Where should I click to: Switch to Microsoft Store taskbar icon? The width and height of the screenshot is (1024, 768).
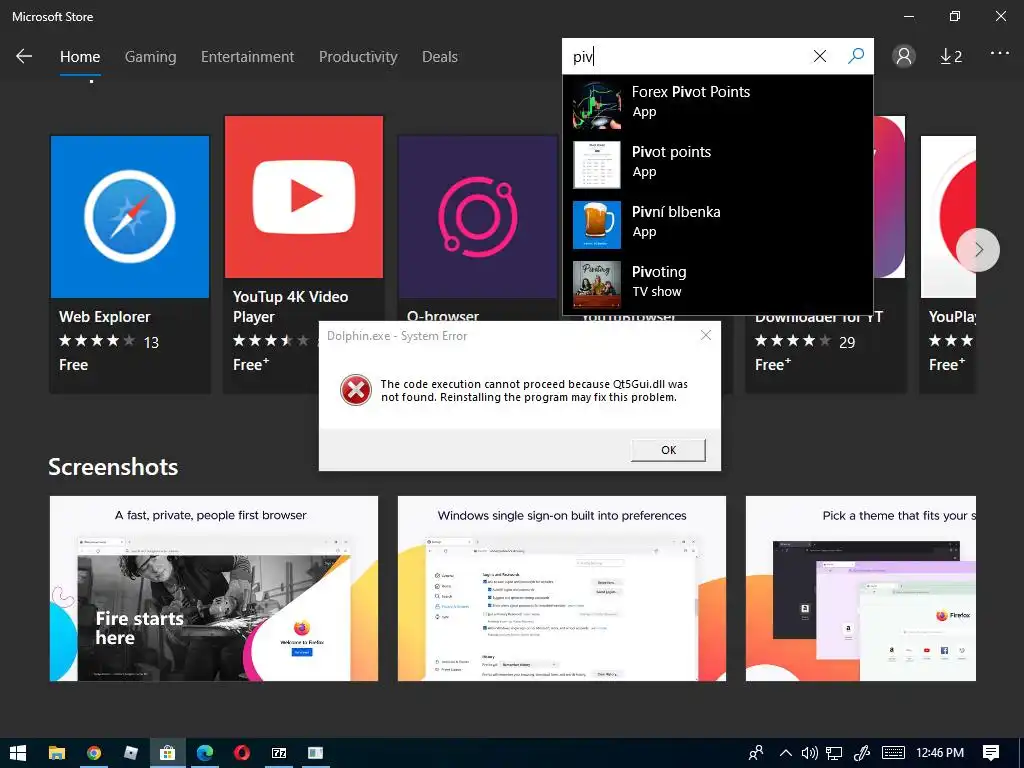(168, 753)
